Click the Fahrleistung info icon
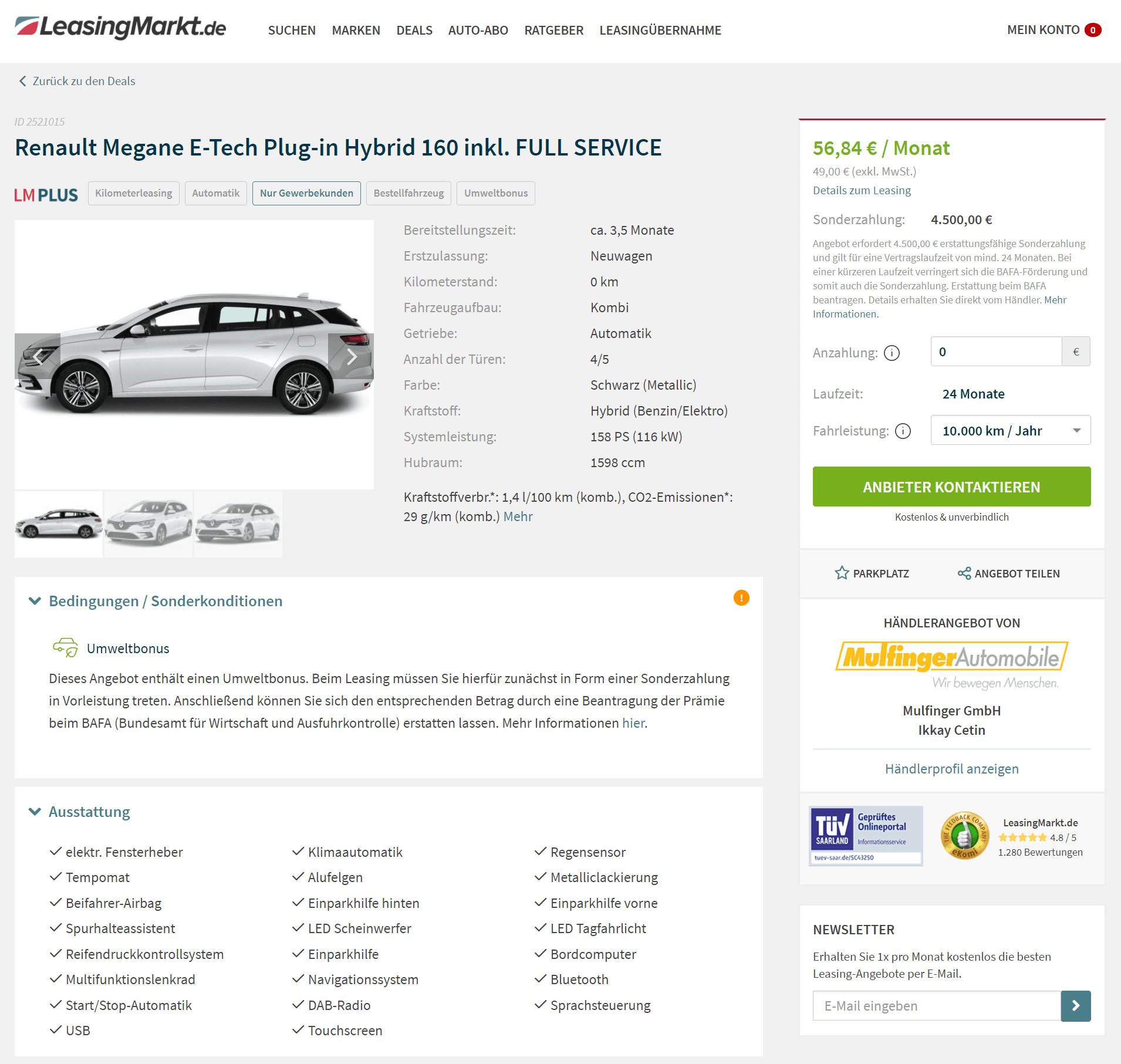Image resolution: width=1121 pixels, height=1064 pixels. pos(903,431)
